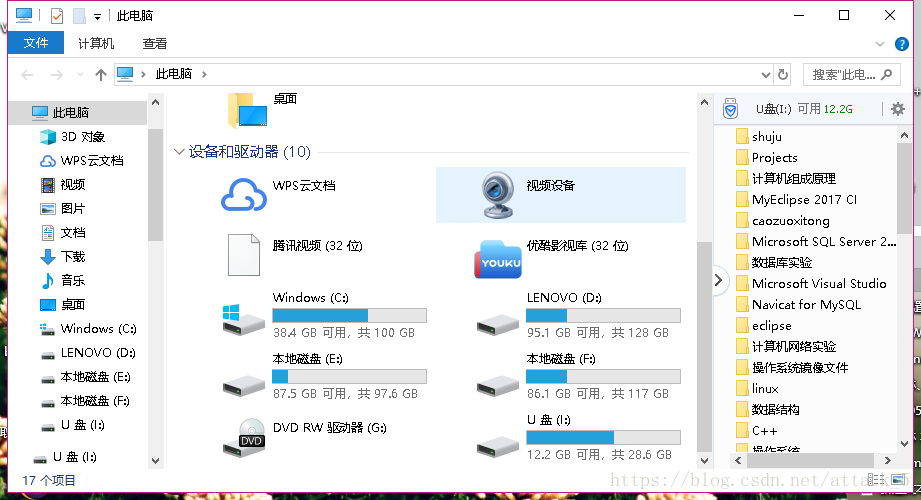Viewport: 921px width, 500px height.
Task: Collapse the U盘 side panel arrow
Action: pyautogui.click(x=718, y=280)
